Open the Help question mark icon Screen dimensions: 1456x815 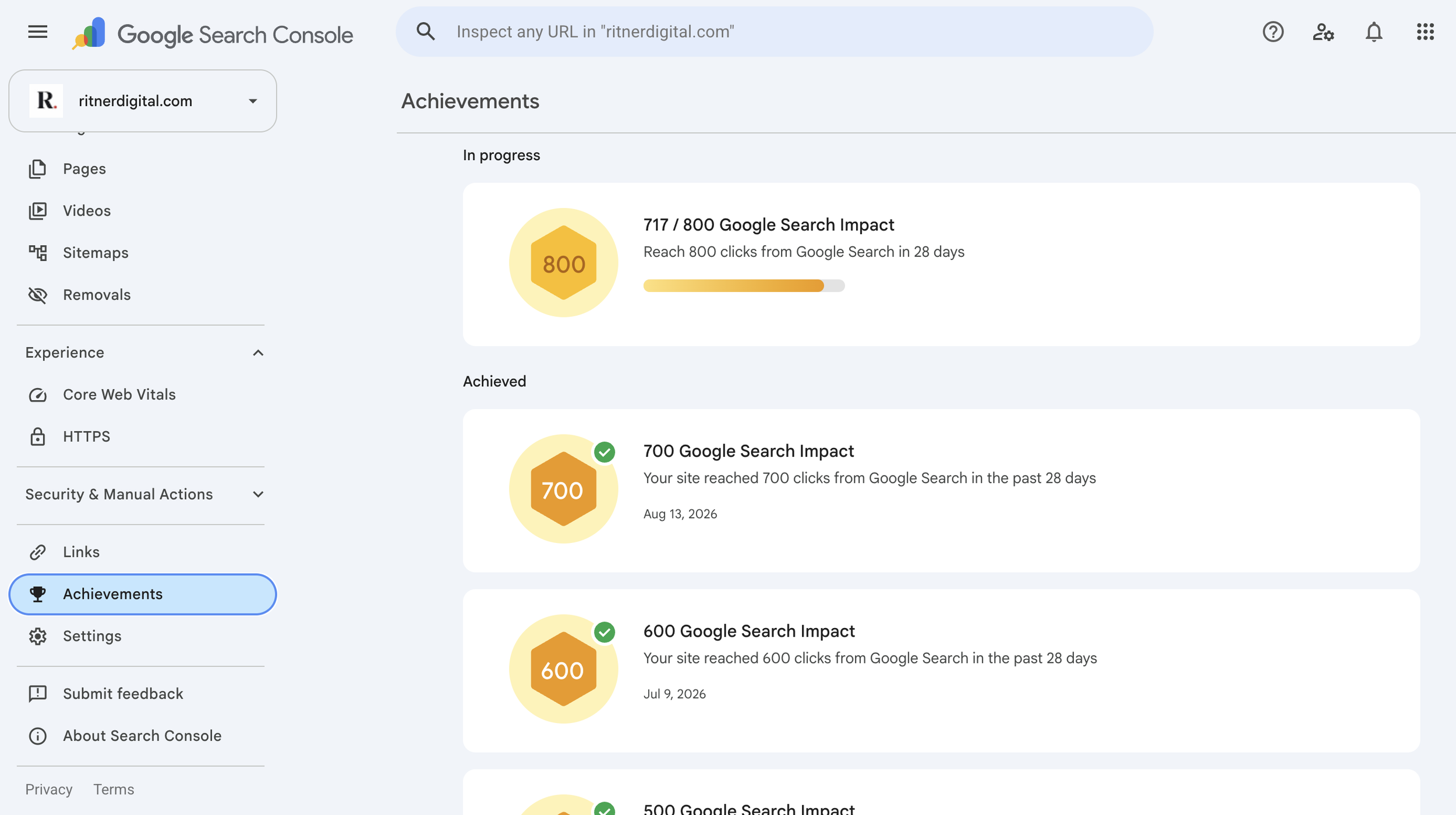pos(1273,31)
